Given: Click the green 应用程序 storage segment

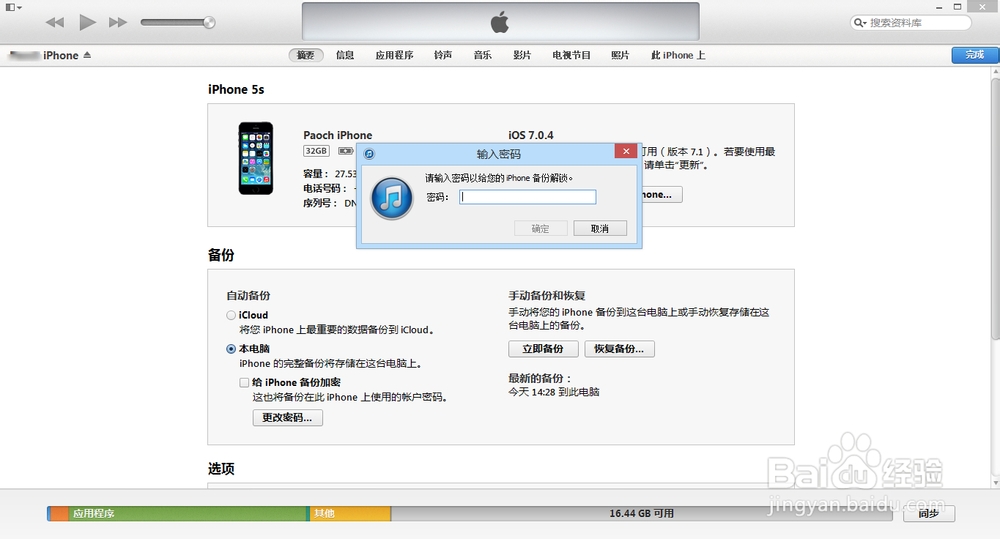Looking at the screenshot, I should click(x=188, y=513).
